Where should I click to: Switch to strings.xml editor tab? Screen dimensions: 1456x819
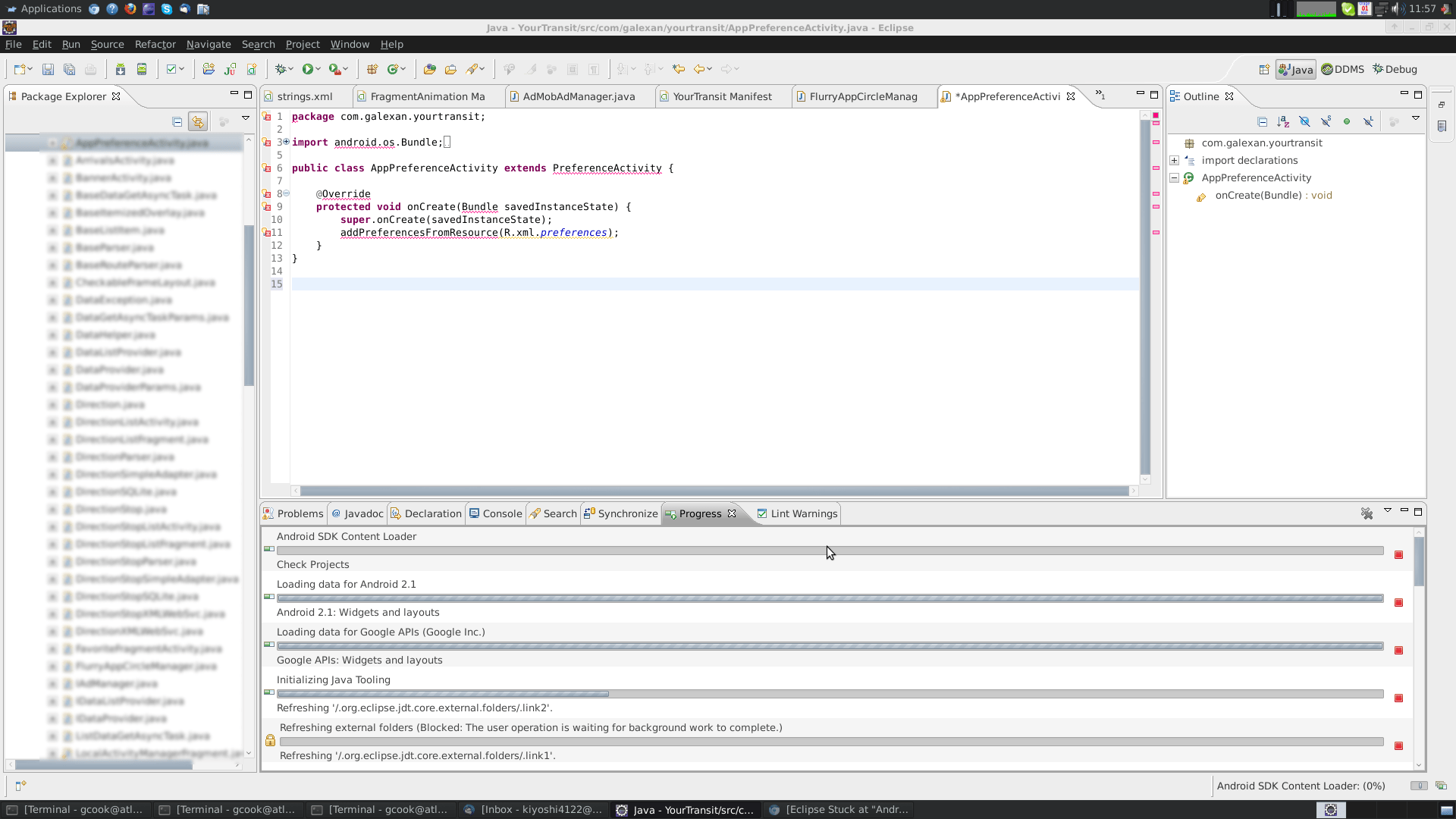coord(305,96)
